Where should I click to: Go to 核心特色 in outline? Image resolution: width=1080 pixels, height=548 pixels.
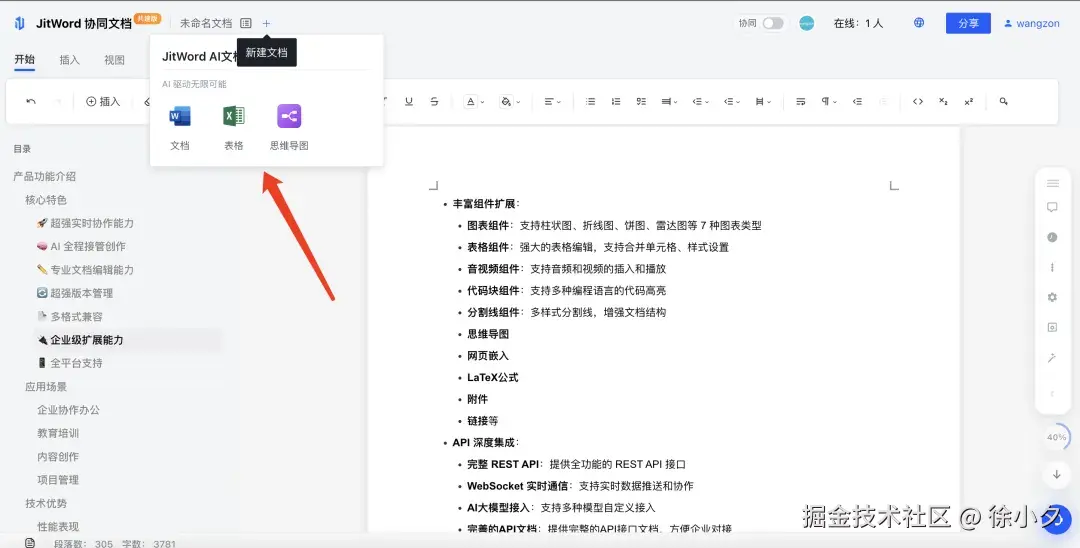click(x=46, y=200)
